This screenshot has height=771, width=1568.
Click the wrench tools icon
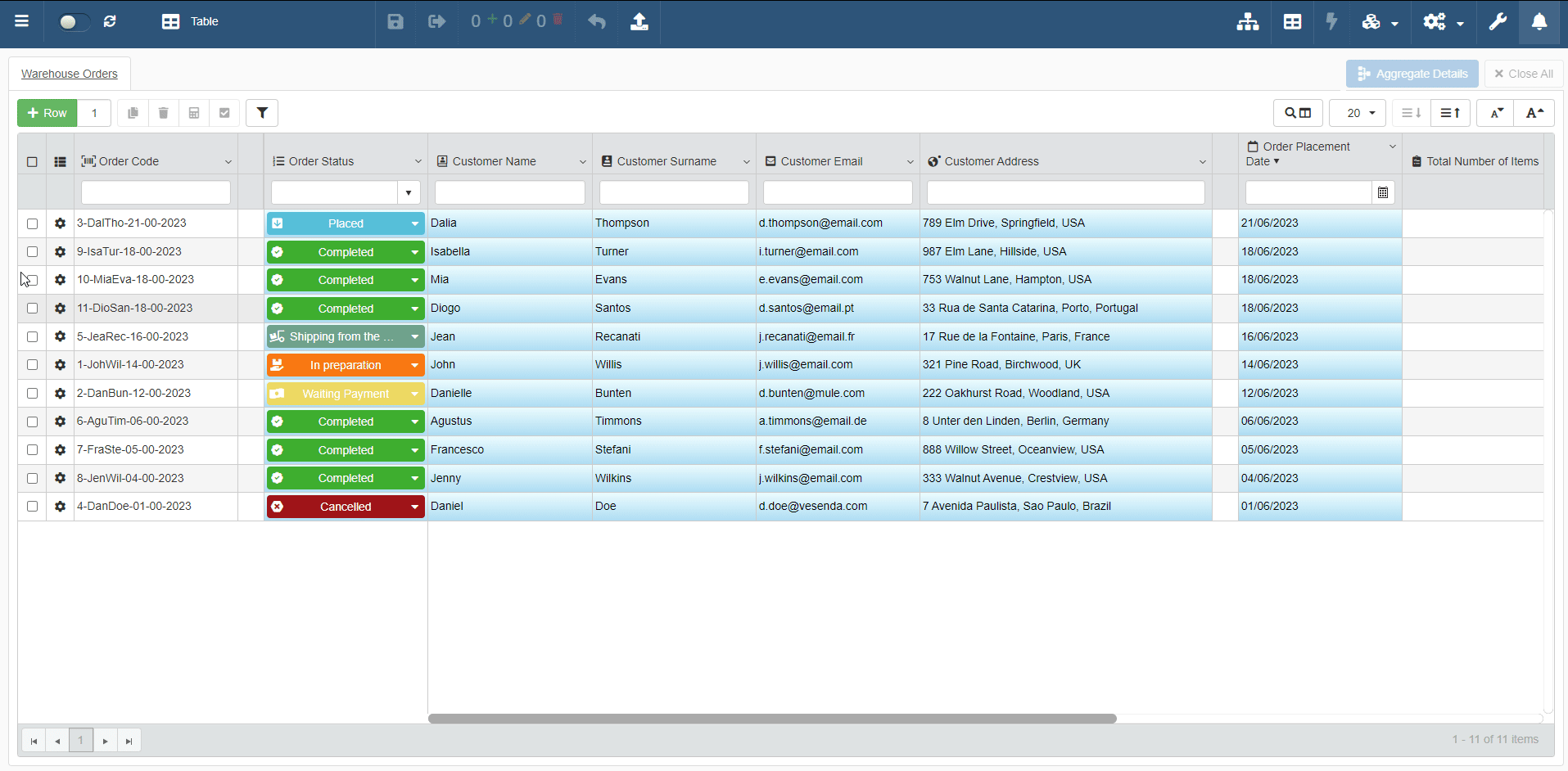[1498, 21]
